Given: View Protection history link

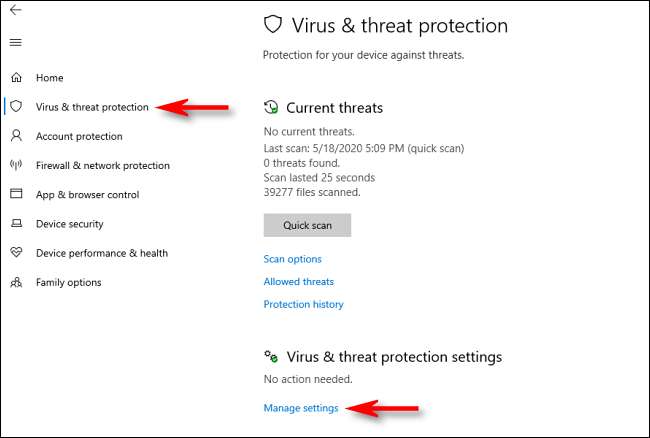Looking at the screenshot, I should click(303, 304).
